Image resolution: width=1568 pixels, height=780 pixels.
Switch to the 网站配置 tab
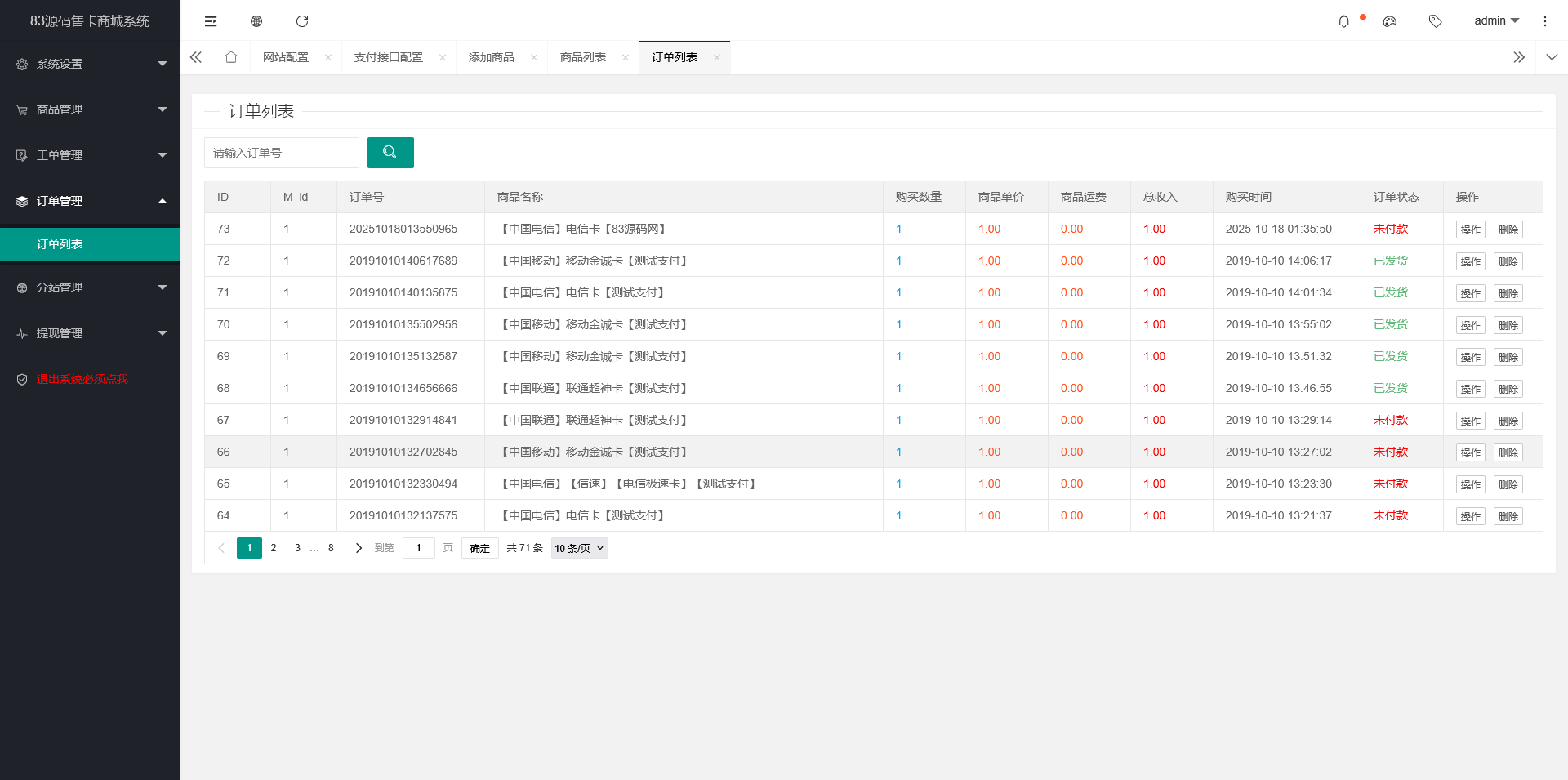(286, 57)
